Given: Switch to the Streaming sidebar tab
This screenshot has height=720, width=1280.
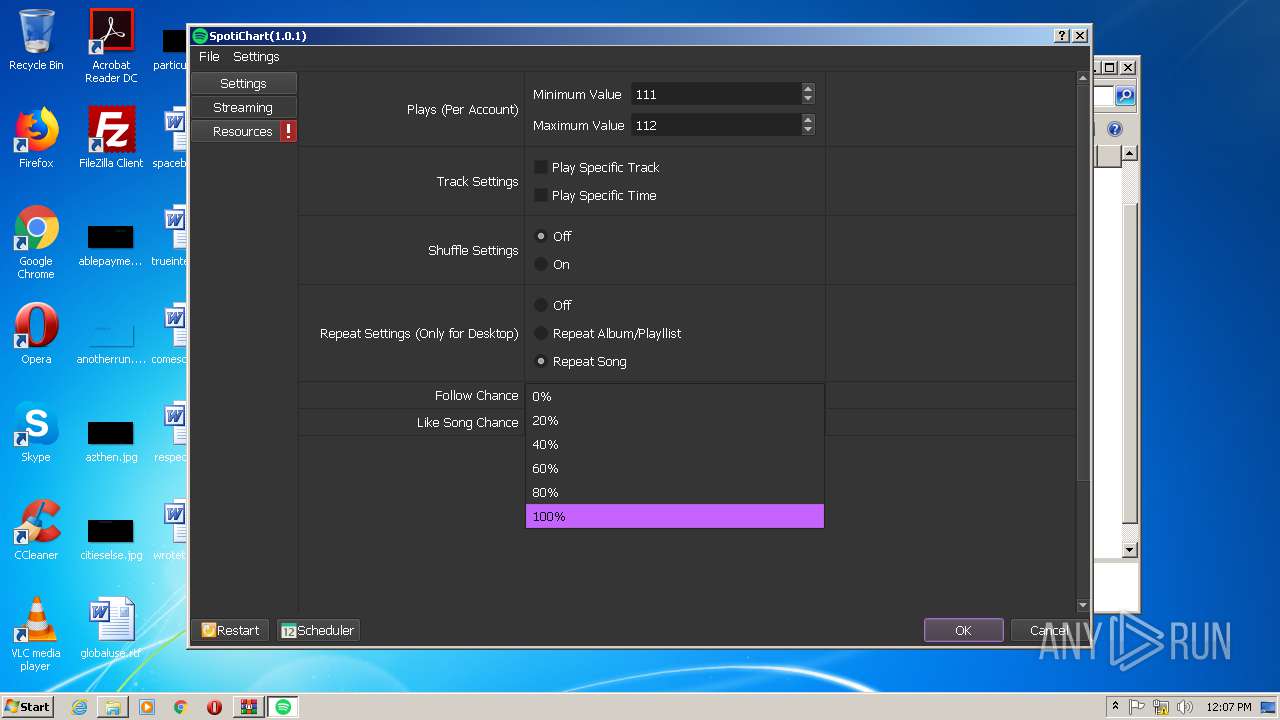Looking at the screenshot, I should pos(244,107).
